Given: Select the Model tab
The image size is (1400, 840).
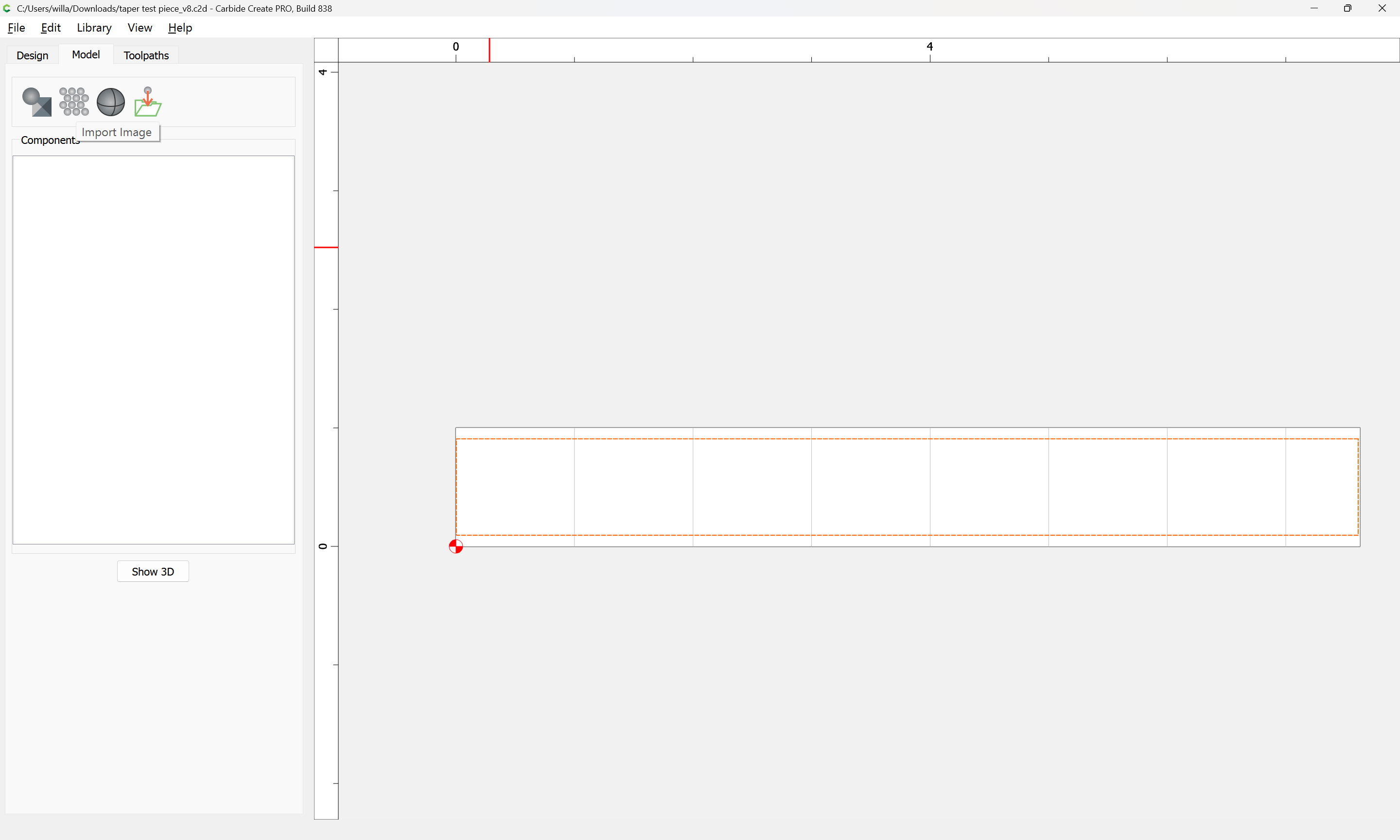Looking at the screenshot, I should click(86, 55).
